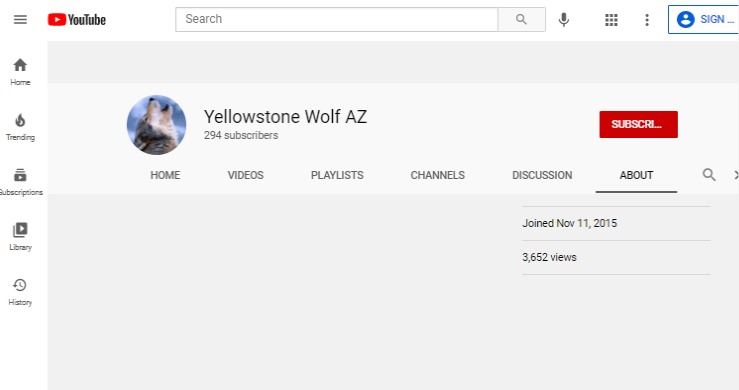739x390 pixels.
Task: Switch to the Playlists tab
Action: coord(337,175)
